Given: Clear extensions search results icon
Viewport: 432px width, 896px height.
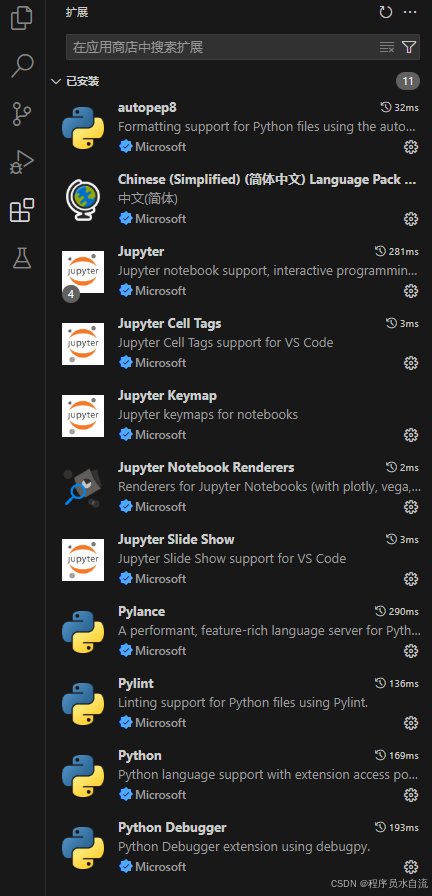Looking at the screenshot, I should pyautogui.click(x=387, y=47).
